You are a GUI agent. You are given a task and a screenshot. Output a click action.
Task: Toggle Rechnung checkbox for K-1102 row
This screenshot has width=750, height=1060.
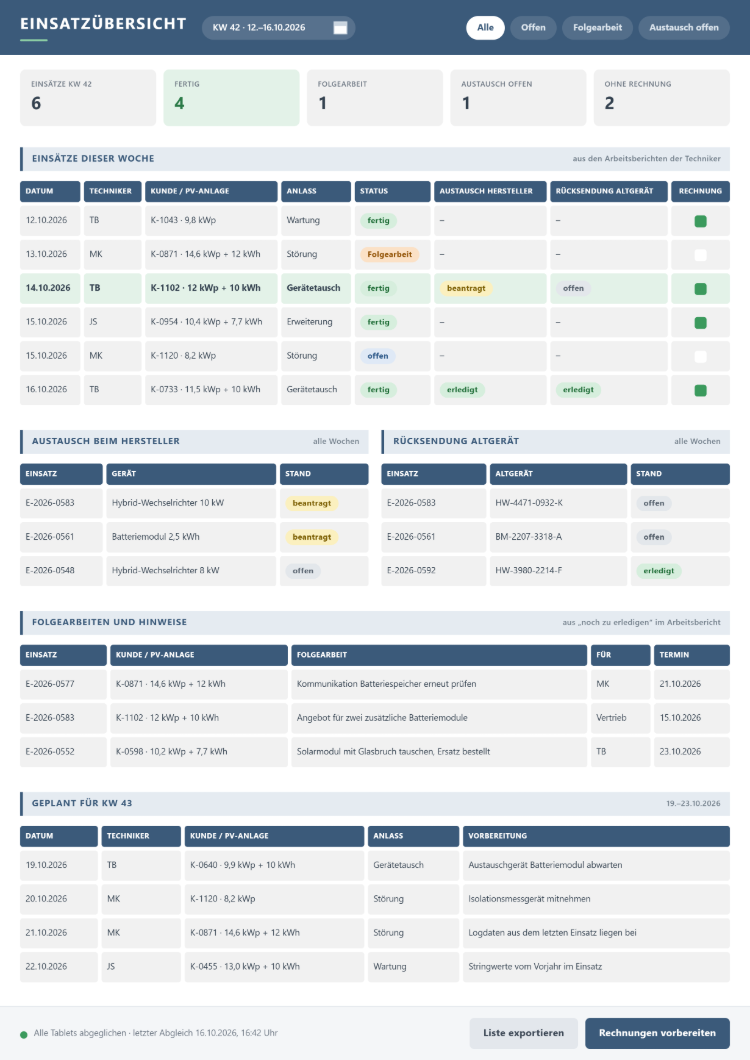(700, 289)
